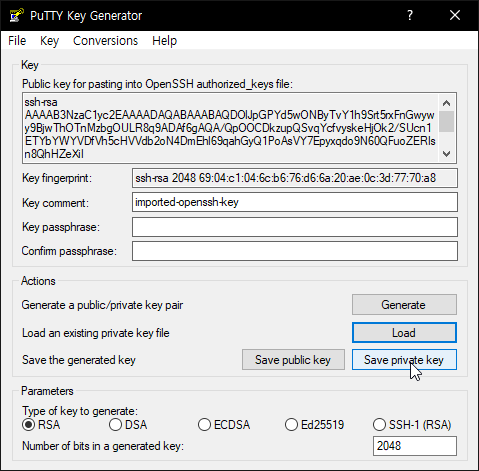
Task: Open the Key menu
Action: point(49,41)
